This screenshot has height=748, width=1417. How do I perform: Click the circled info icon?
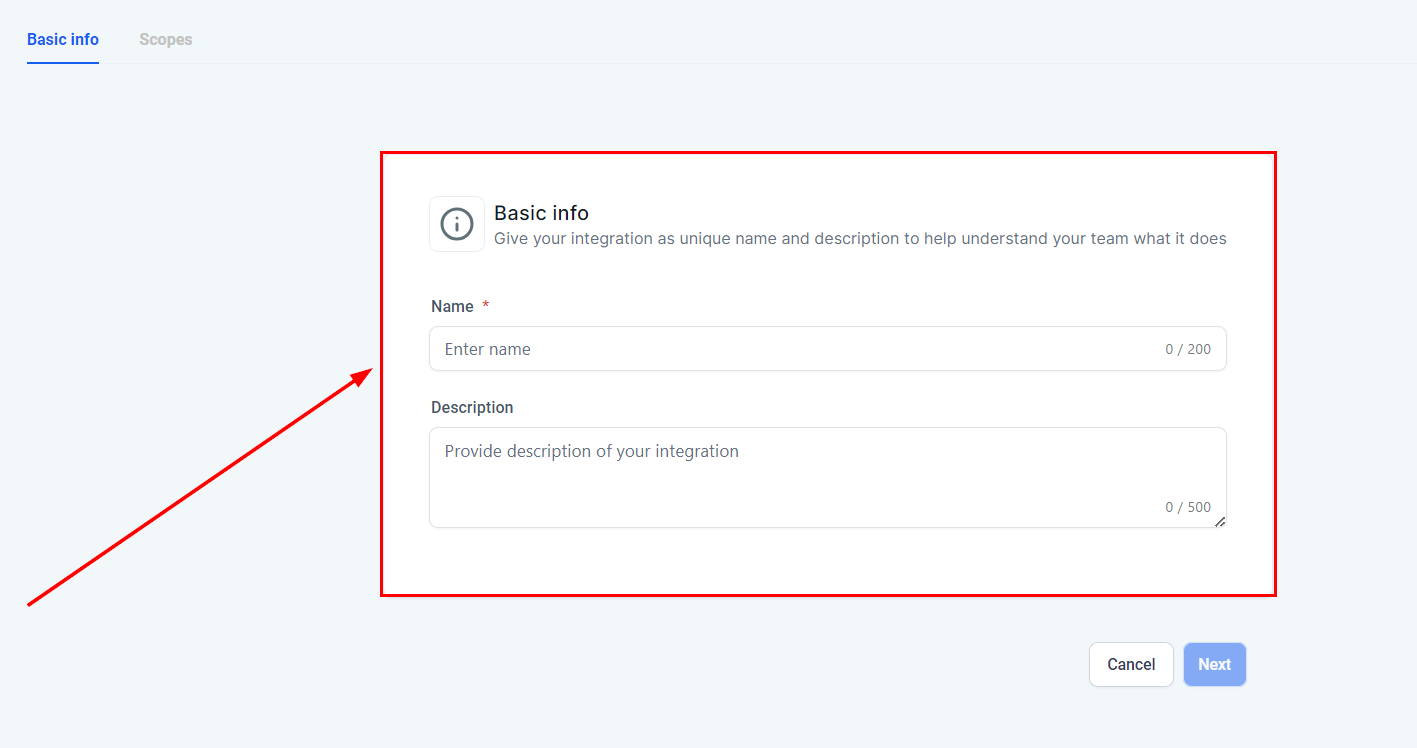click(x=457, y=224)
